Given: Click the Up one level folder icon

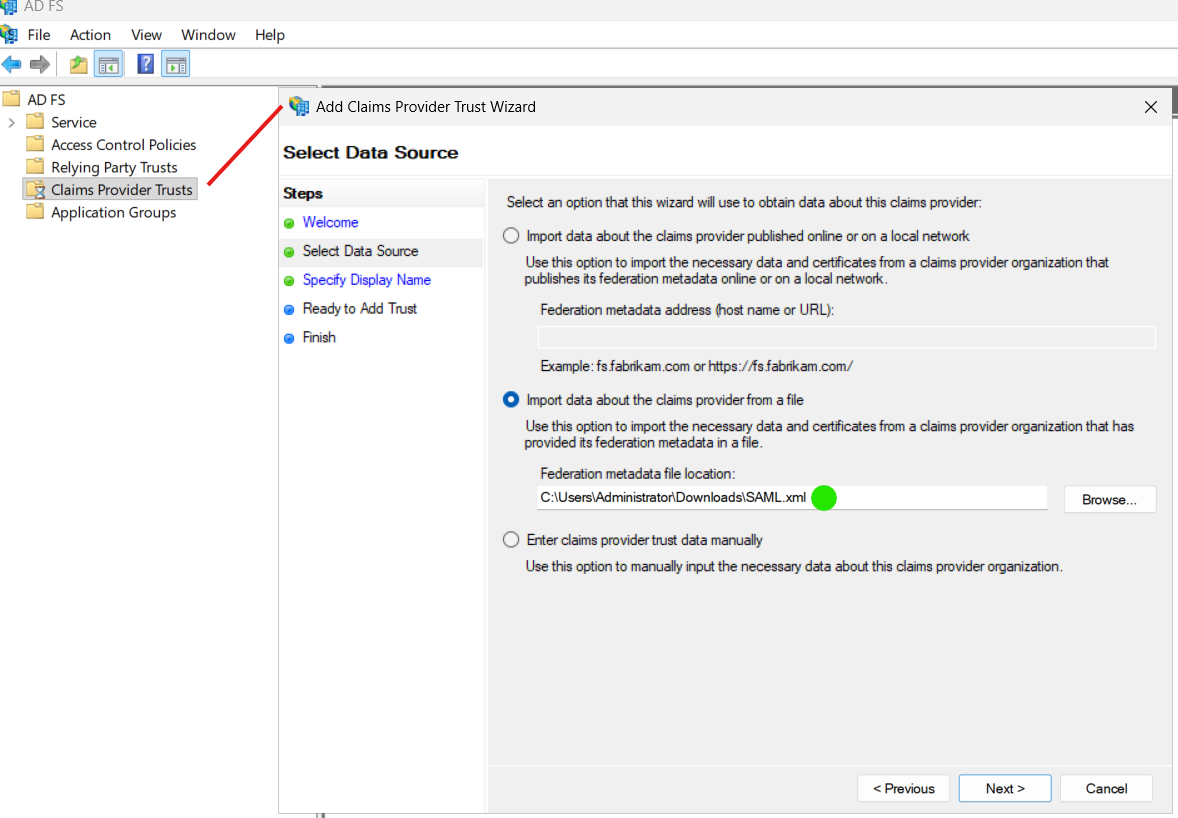Looking at the screenshot, I should (x=78, y=65).
